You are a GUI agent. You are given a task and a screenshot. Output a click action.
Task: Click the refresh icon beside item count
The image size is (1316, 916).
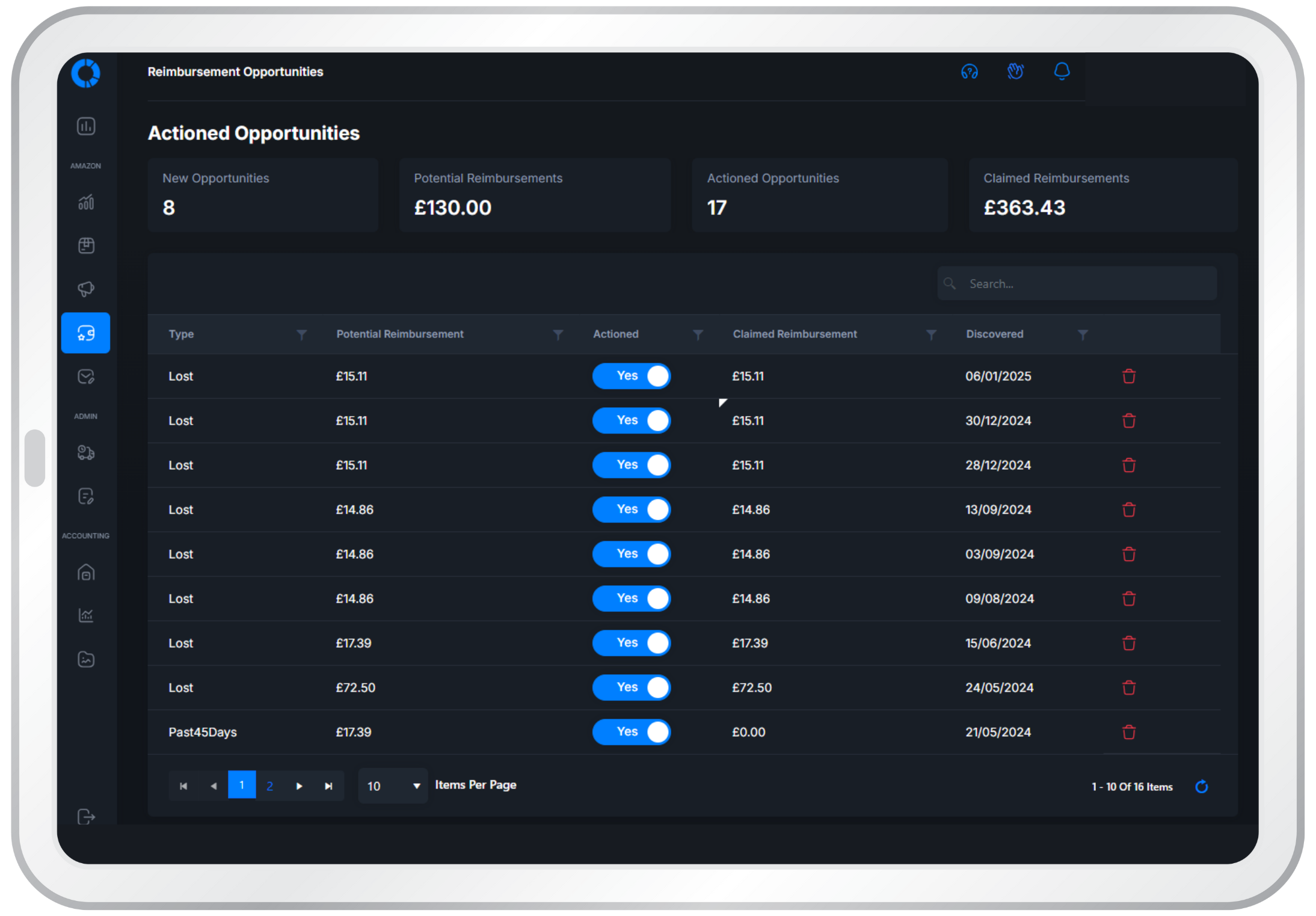[1201, 787]
